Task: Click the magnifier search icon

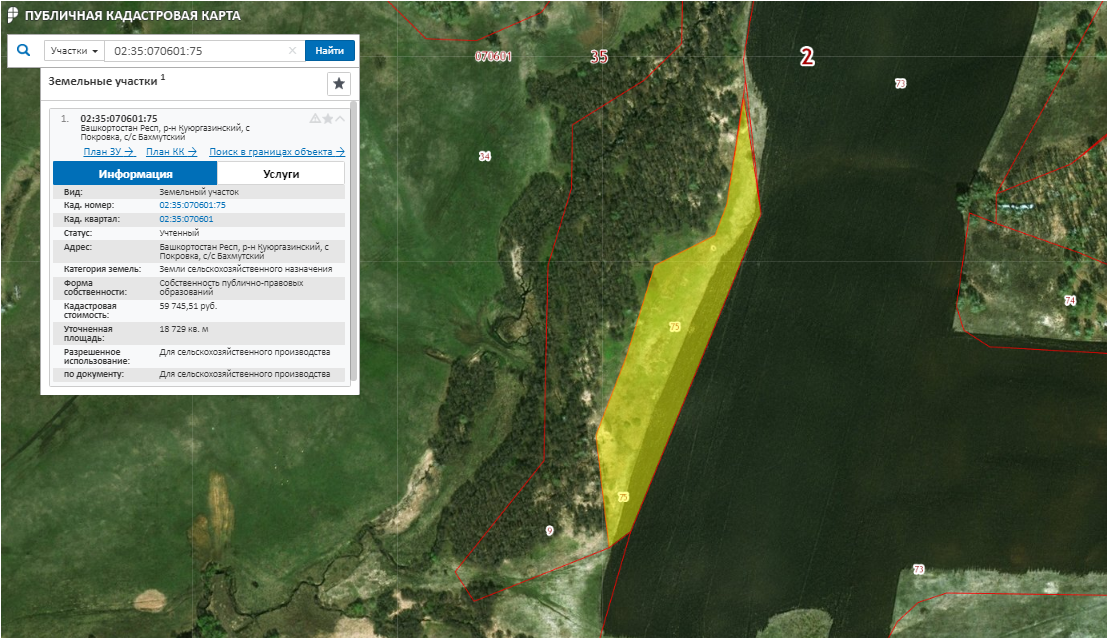Action: [24, 50]
